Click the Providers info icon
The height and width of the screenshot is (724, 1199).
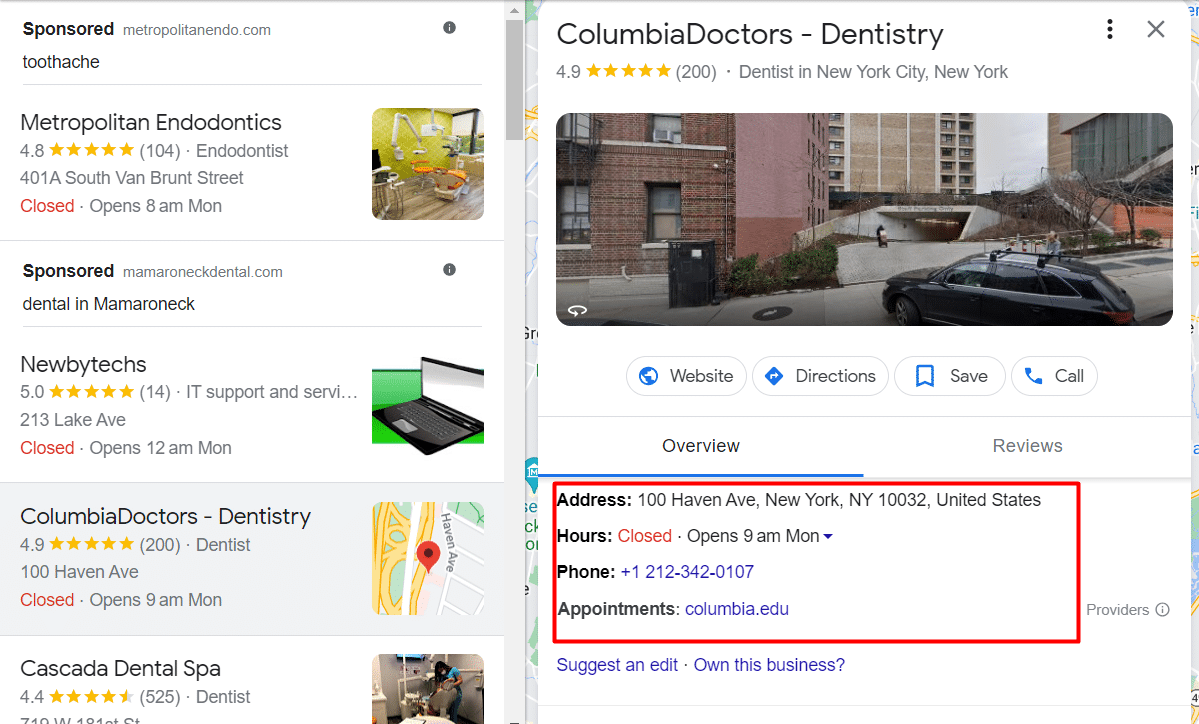pyautogui.click(x=1162, y=609)
